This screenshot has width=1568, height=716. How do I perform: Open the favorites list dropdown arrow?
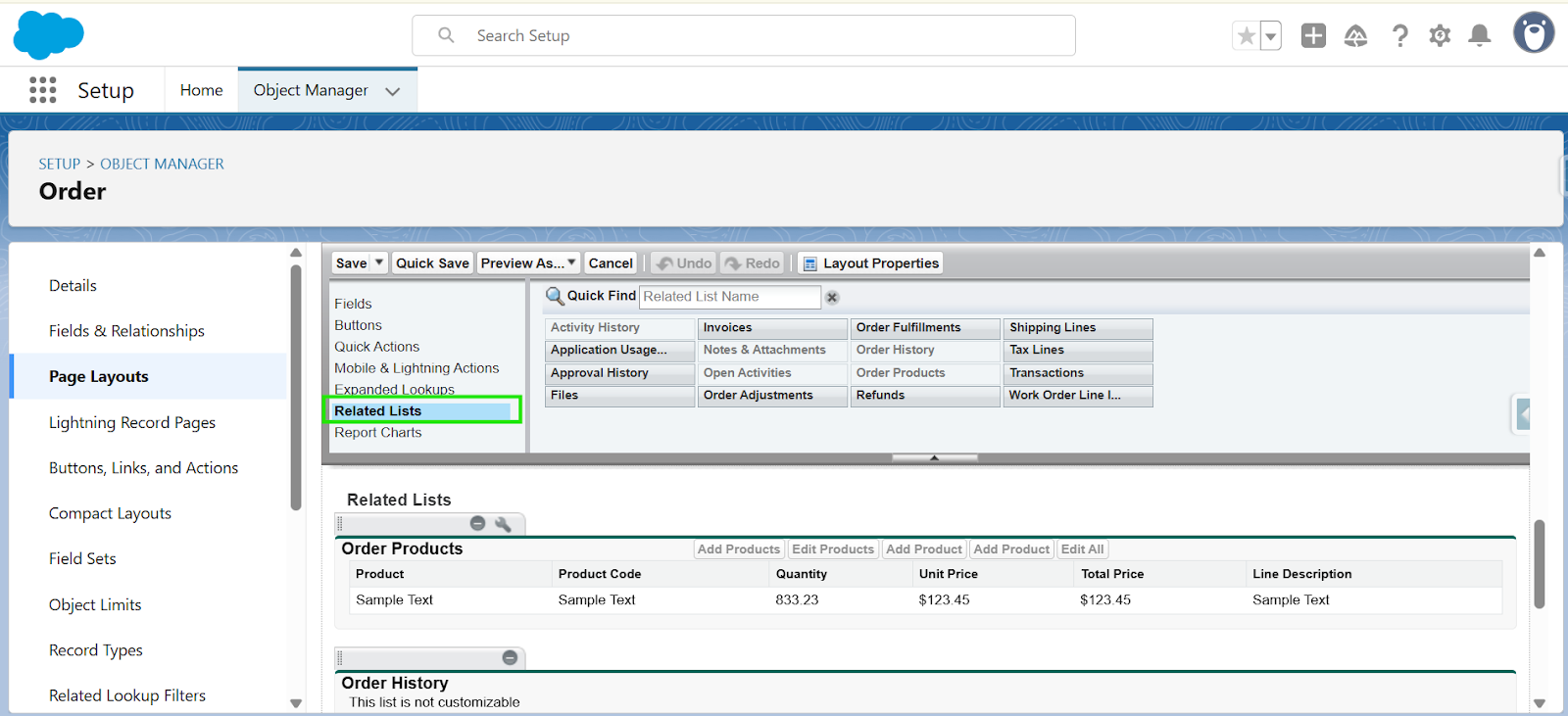(1270, 36)
